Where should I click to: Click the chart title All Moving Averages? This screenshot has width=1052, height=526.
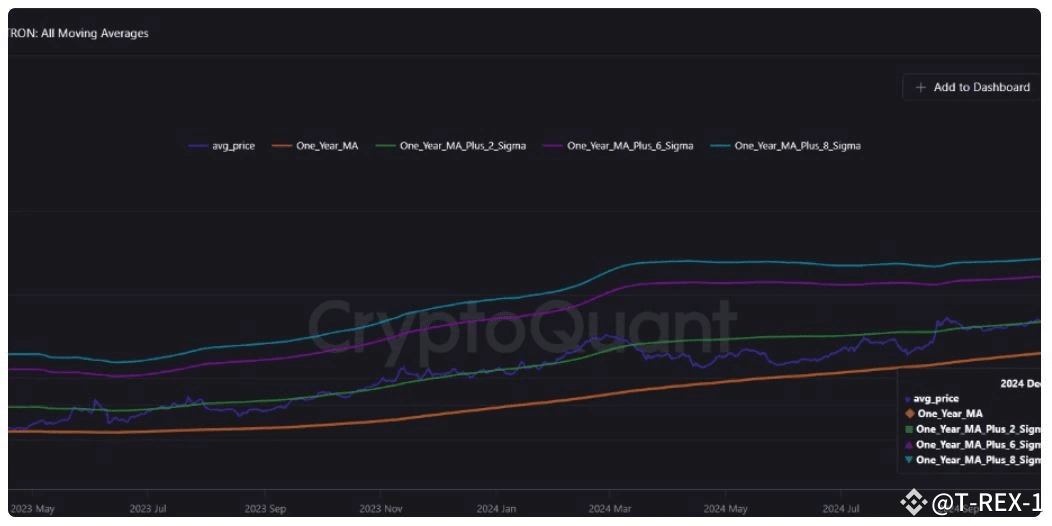pos(96,33)
